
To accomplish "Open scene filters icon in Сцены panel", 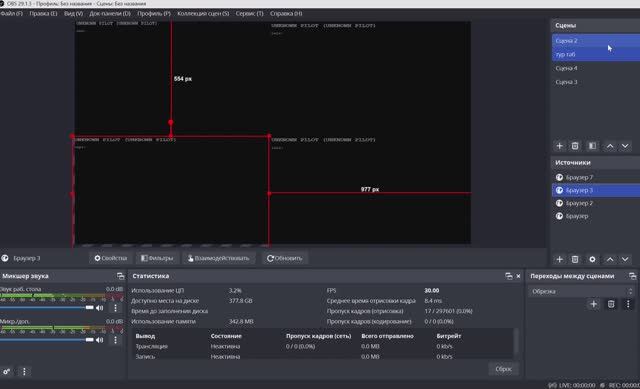I will (592, 146).
